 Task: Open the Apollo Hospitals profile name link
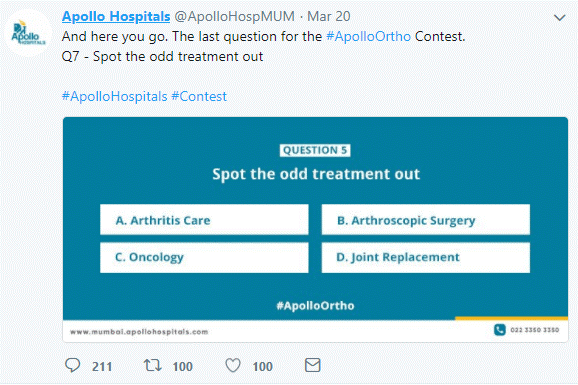pos(116,16)
